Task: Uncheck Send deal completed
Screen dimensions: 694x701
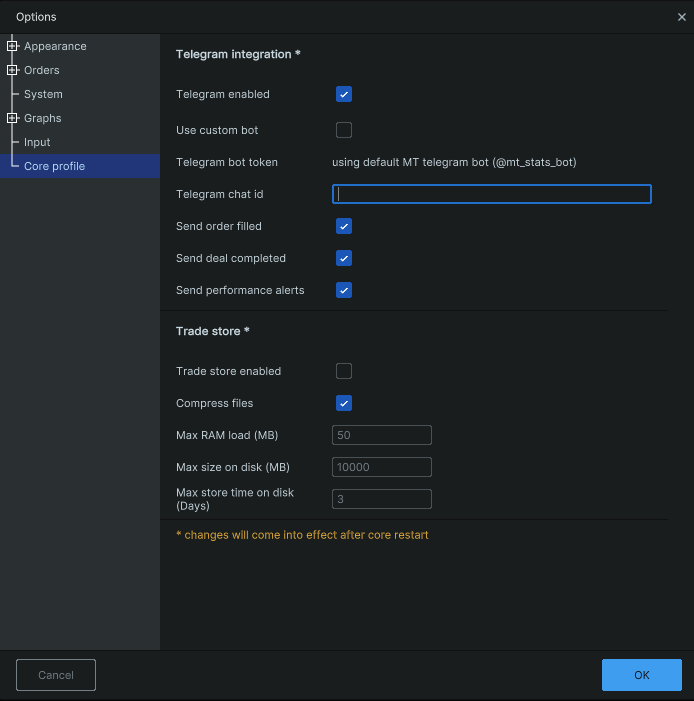Action: [344, 258]
